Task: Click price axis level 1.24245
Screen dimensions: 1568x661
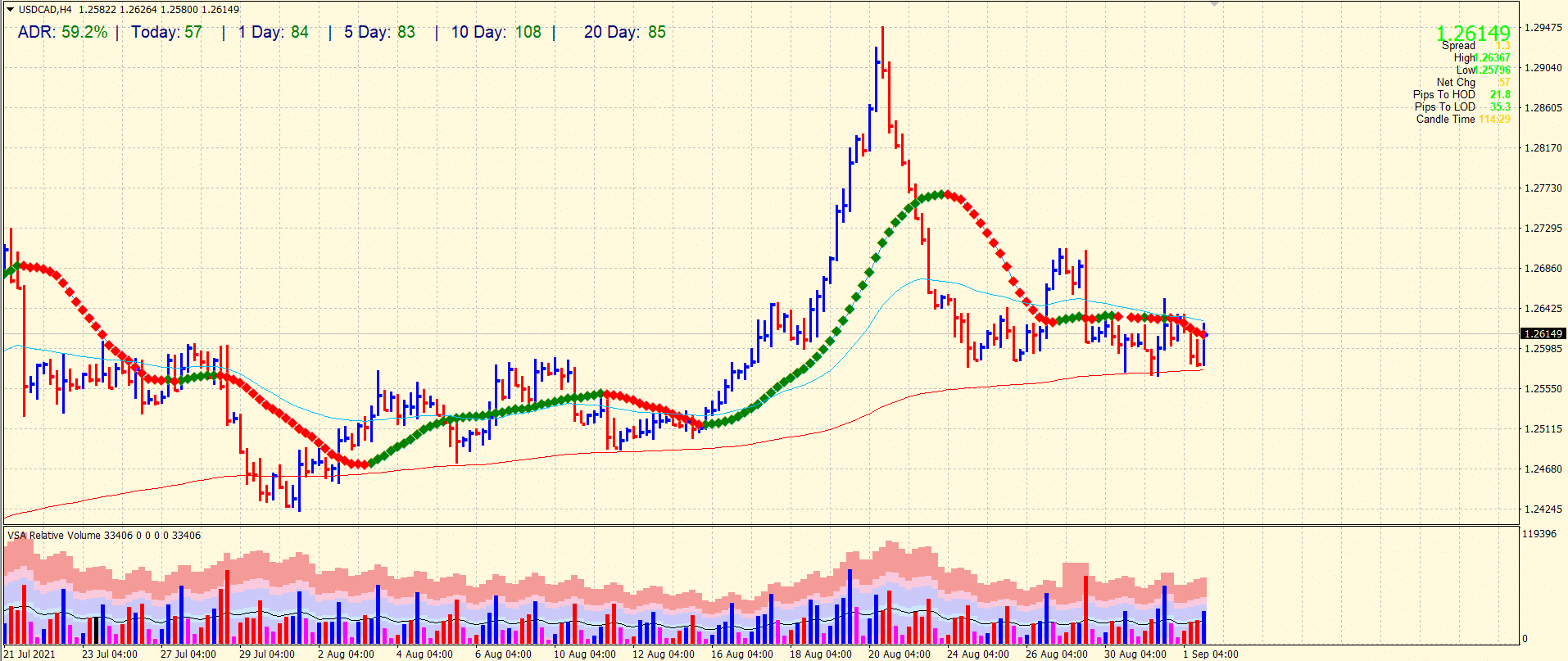Action: click(x=1543, y=509)
